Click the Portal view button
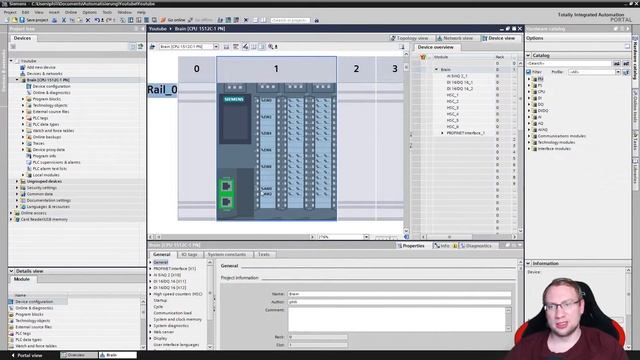Screen dimensions: 640x360 27,355
